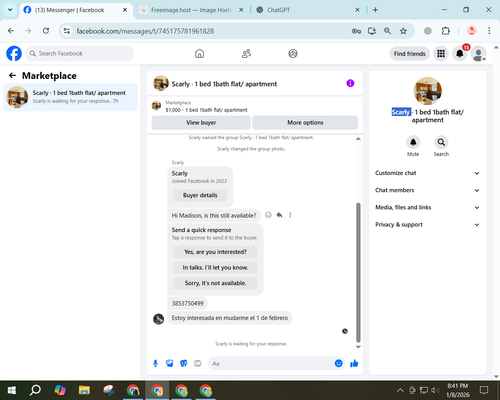Click the chat scrollbar thumb
This screenshot has height=400, width=500.
point(358,272)
